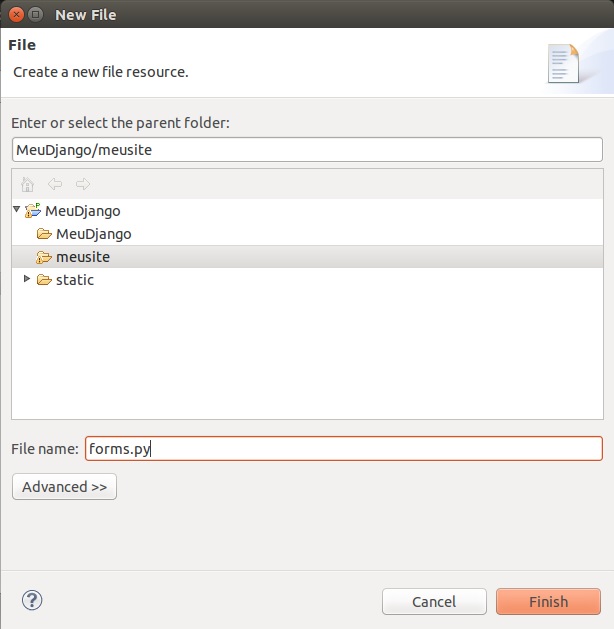Focus the parent folder path field
The width and height of the screenshot is (614, 629).
307,150
